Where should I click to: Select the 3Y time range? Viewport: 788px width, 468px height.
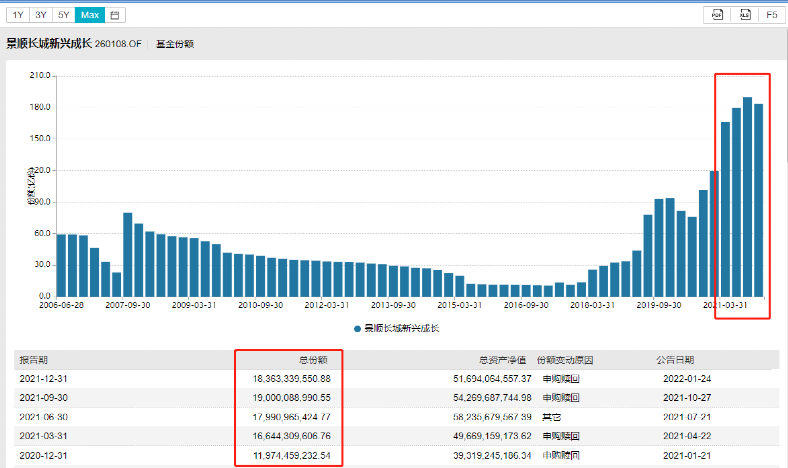41,15
